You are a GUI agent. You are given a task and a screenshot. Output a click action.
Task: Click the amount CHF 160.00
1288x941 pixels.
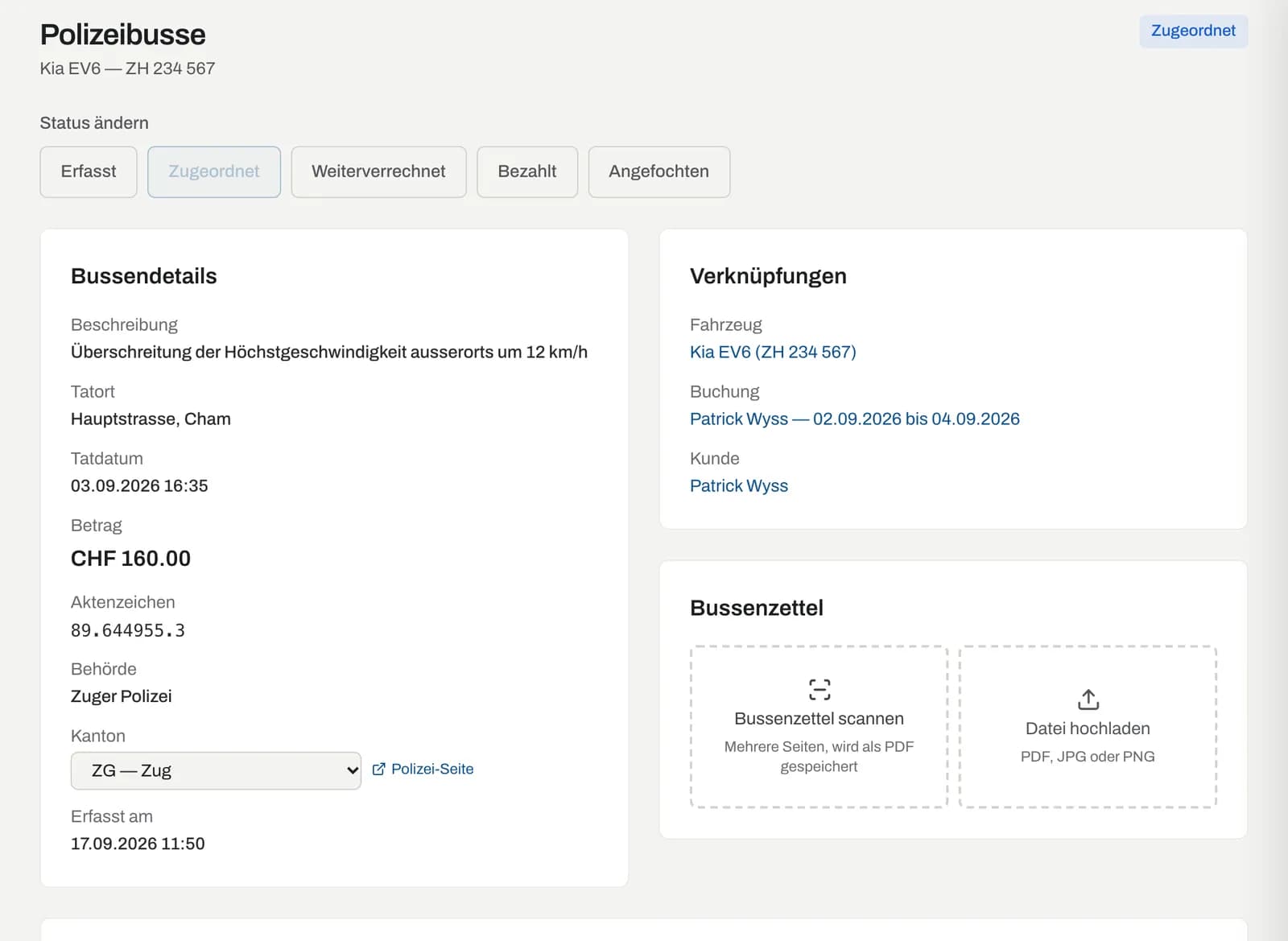pyautogui.click(x=130, y=559)
